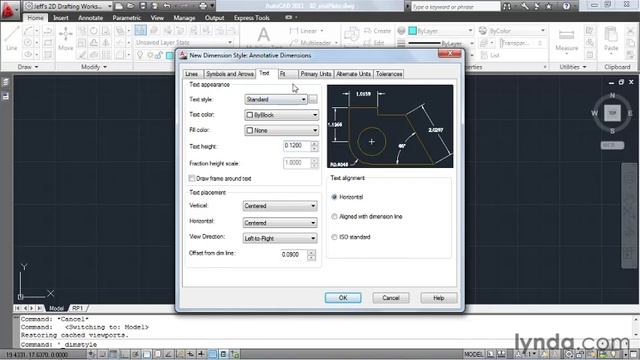640x360 pixels.
Task: Toggle MODEL space button in status bar
Action: click(473, 354)
